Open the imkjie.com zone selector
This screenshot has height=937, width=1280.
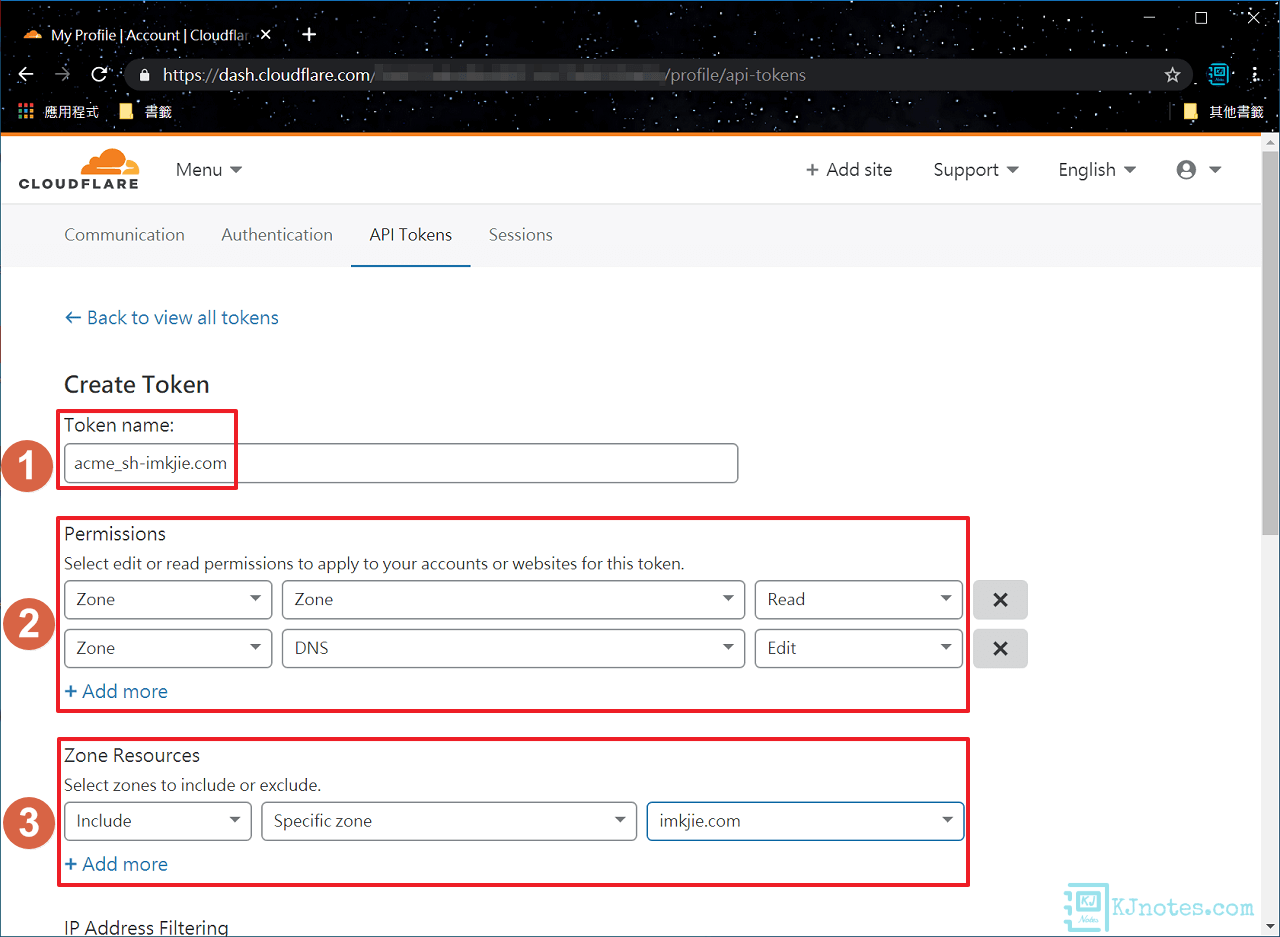point(805,821)
